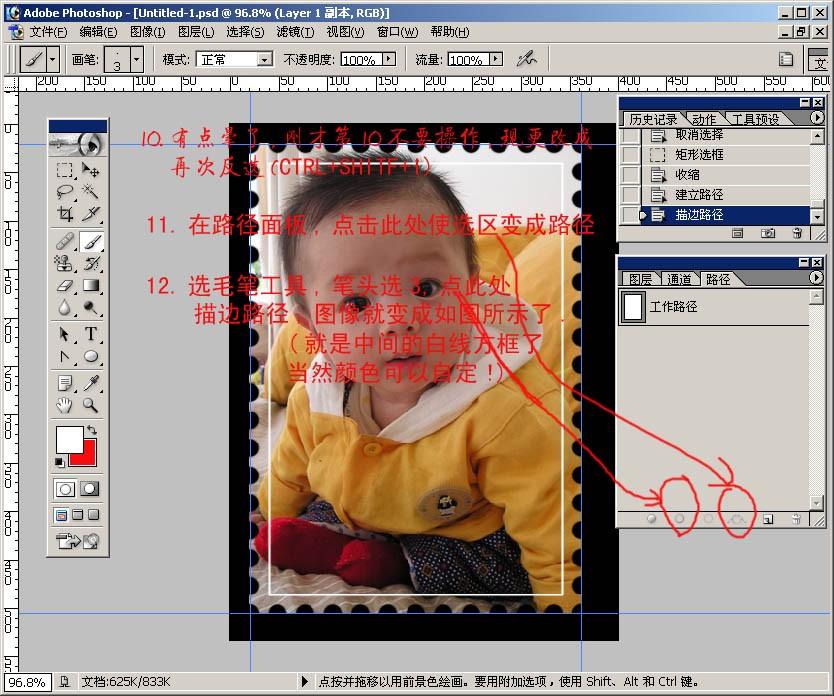Select the Rectangular Marquee tool
The image size is (834, 696).
(65, 170)
